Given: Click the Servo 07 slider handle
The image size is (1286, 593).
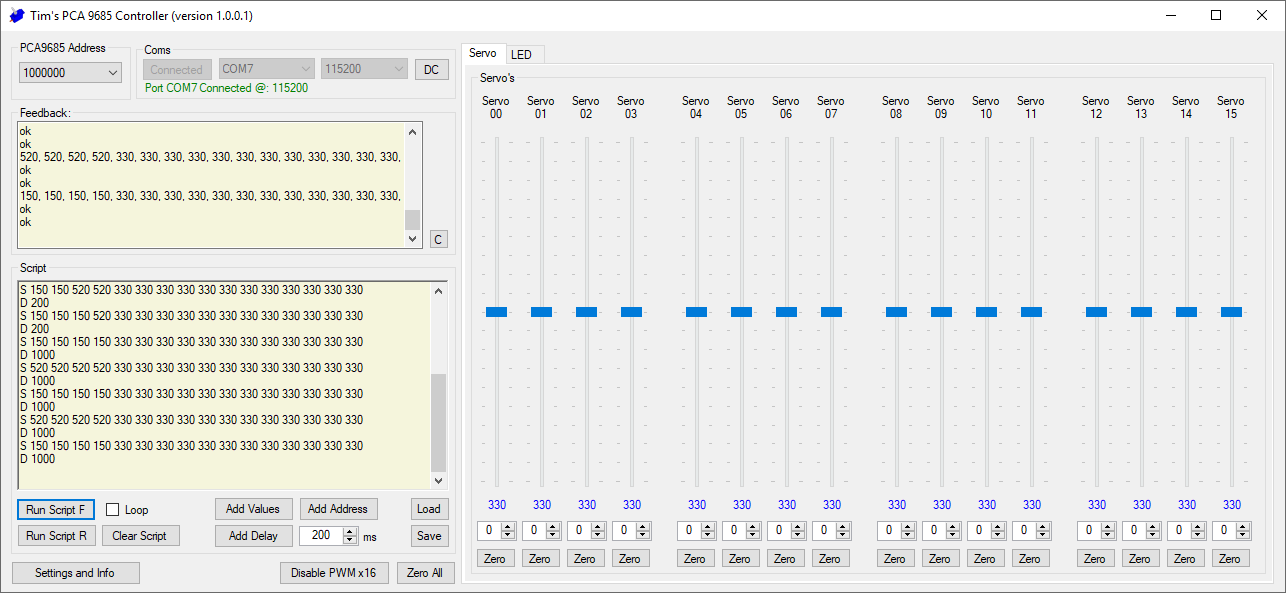Looking at the screenshot, I should (x=831, y=312).
